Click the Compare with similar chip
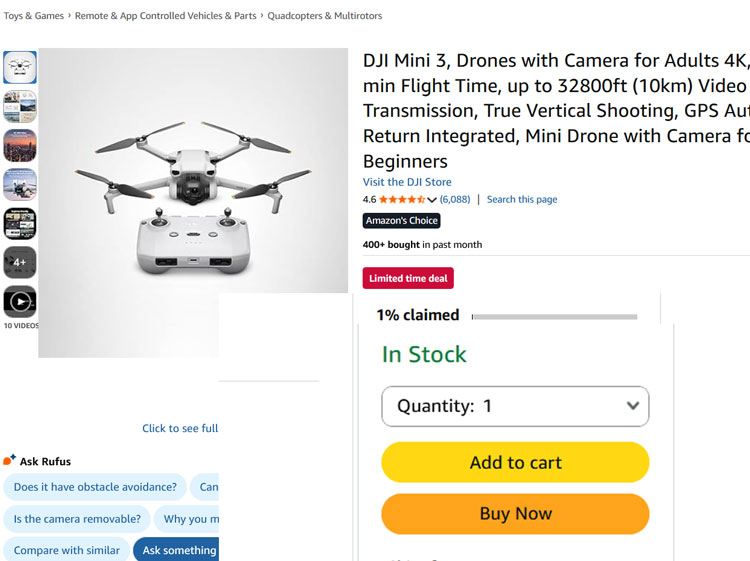The width and height of the screenshot is (750, 561). click(x=67, y=550)
